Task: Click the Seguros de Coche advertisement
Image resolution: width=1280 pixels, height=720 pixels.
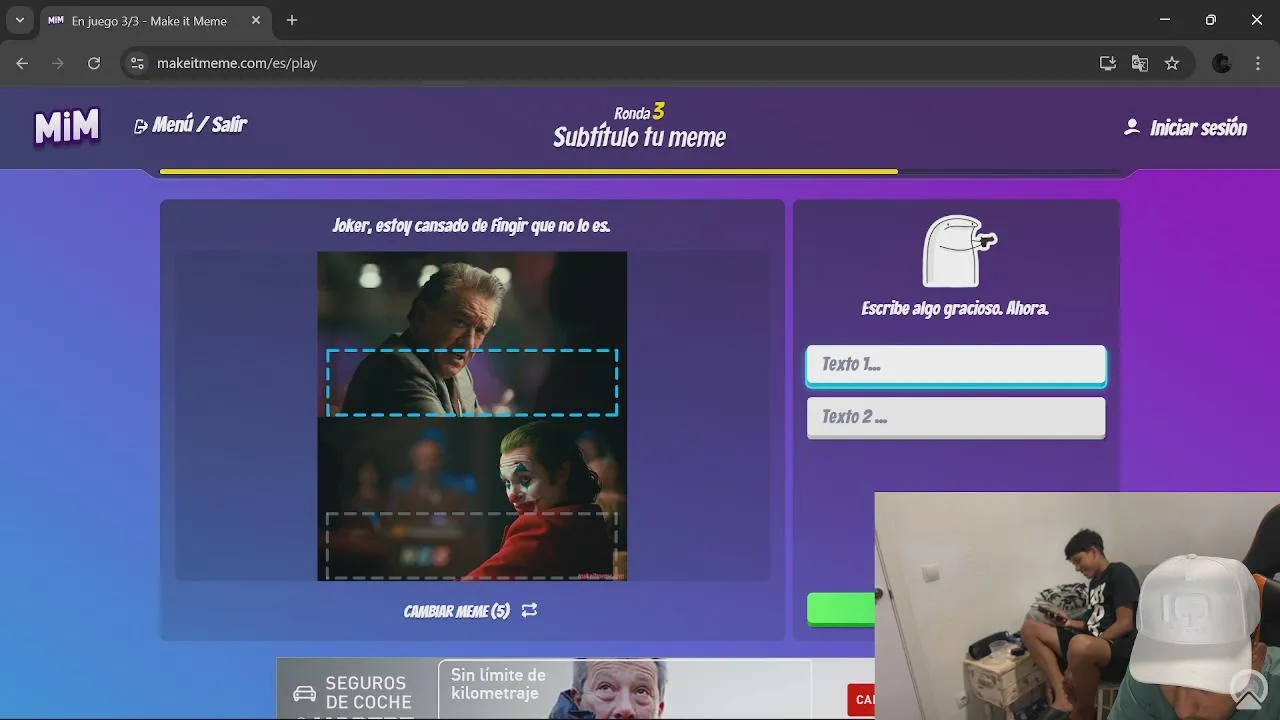Action: pos(575,688)
